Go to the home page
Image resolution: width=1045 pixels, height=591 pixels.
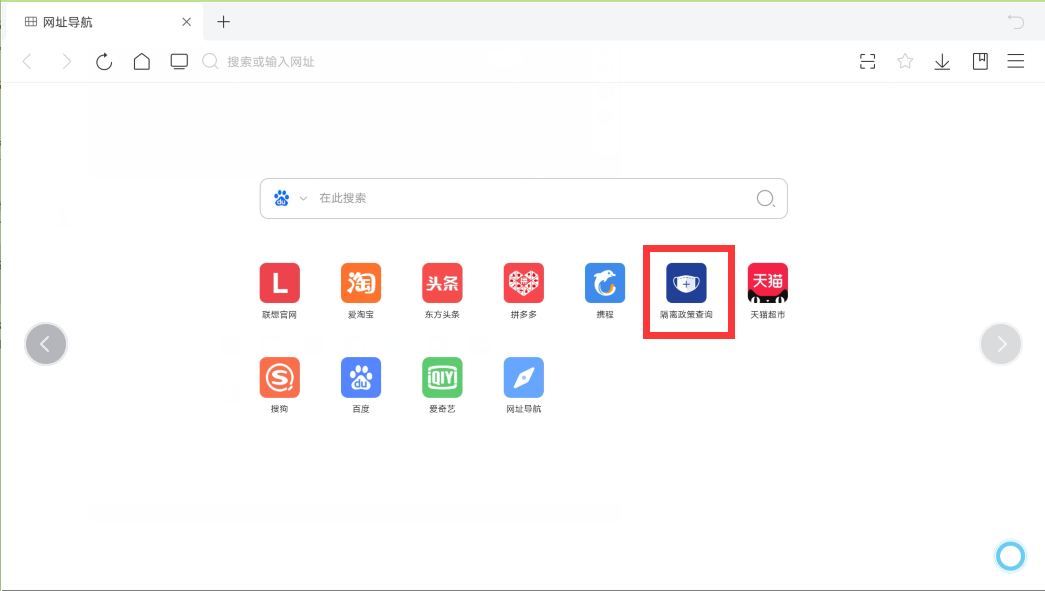(x=141, y=62)
